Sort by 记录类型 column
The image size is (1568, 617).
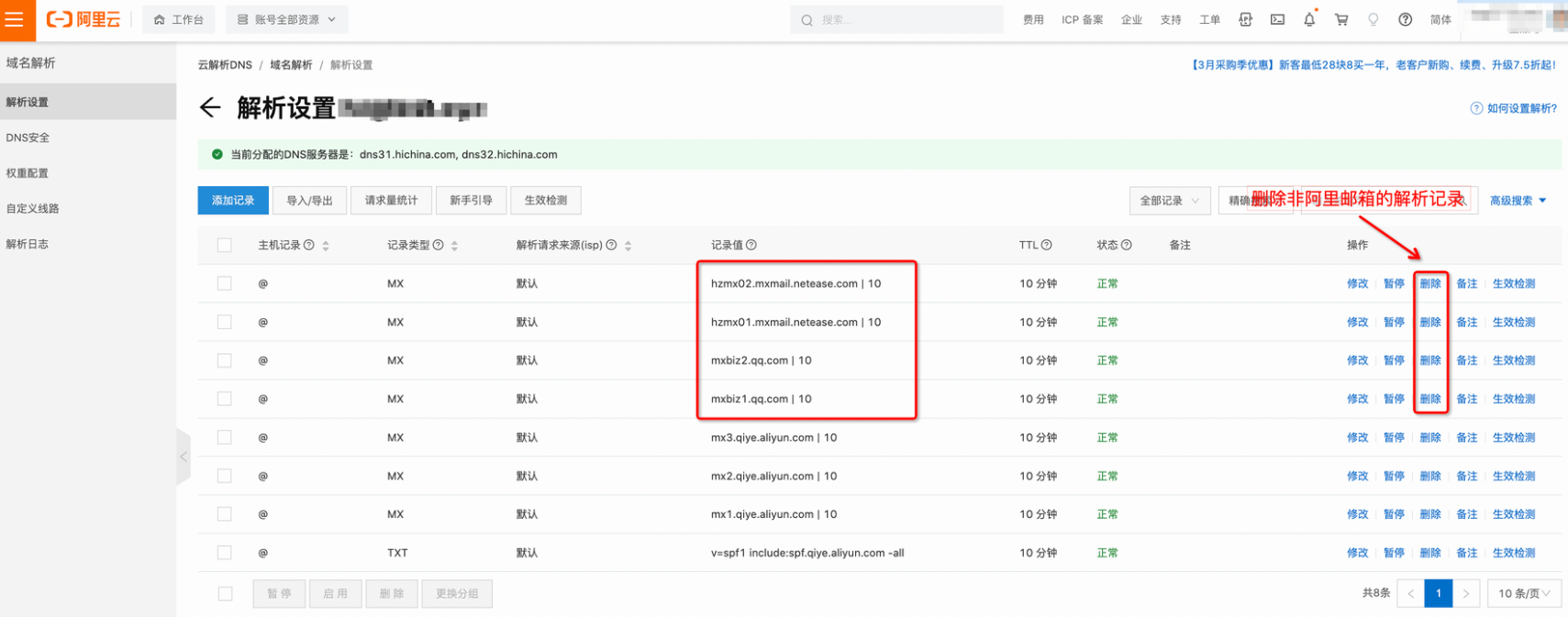[x=455, y=246]
